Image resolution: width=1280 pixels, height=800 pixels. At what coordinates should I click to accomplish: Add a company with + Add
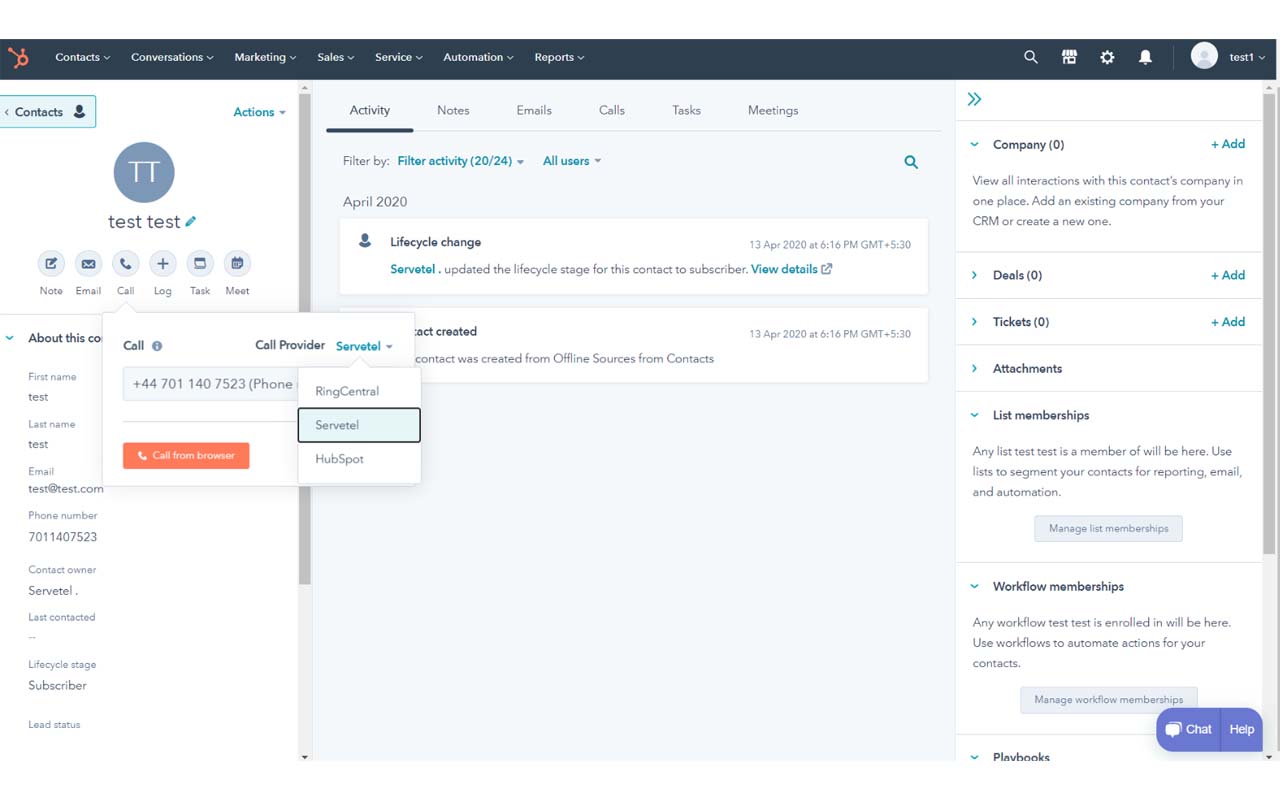(1228, 144)
